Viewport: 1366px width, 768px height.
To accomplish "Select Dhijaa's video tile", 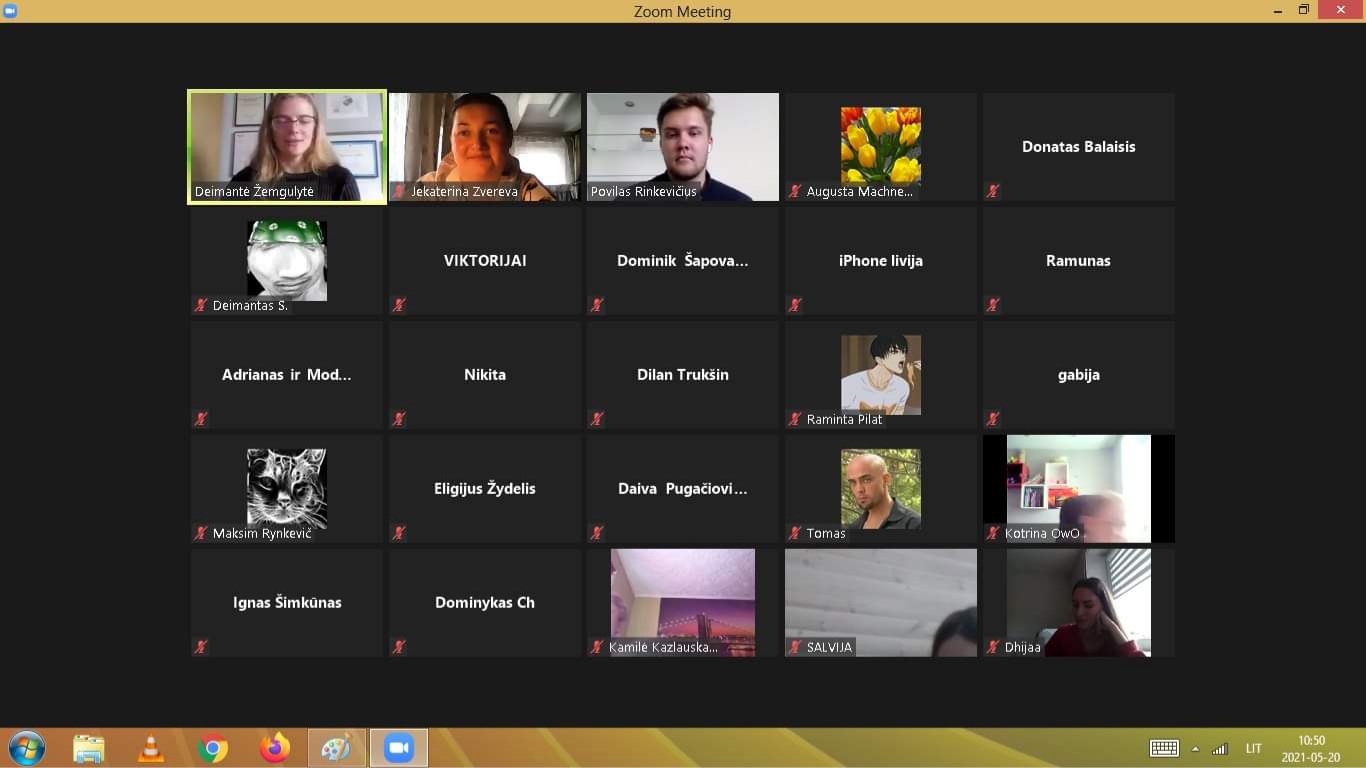I will pyautogui.click(x=1079, y=603).
